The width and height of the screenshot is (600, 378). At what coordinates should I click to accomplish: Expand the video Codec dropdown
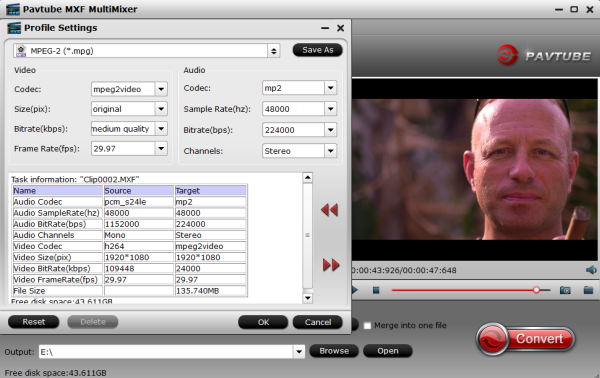[x=161, y=89]
